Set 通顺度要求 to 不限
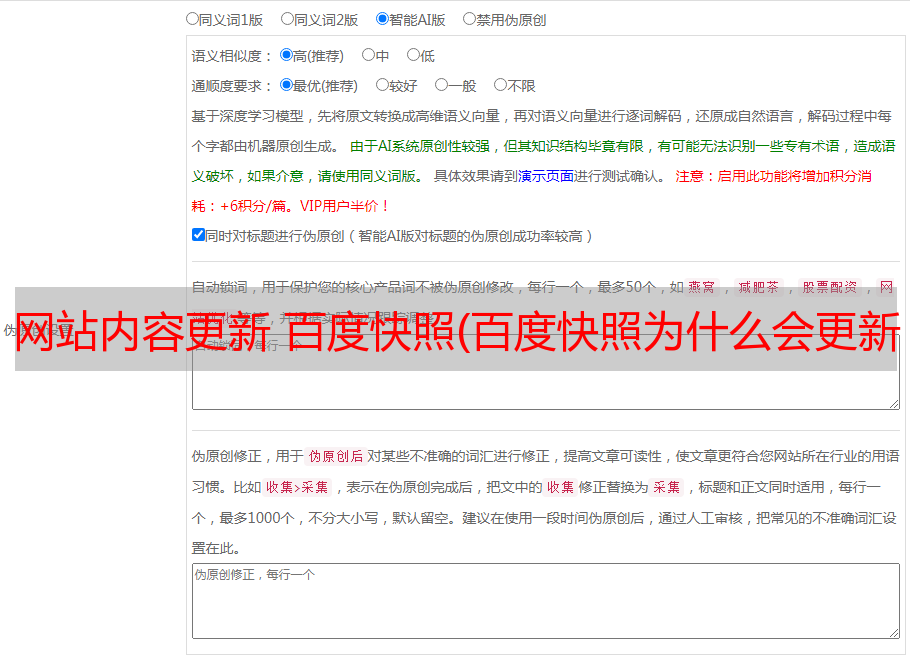Viewport: 911px width, 658px height. [x=500, y=85]
